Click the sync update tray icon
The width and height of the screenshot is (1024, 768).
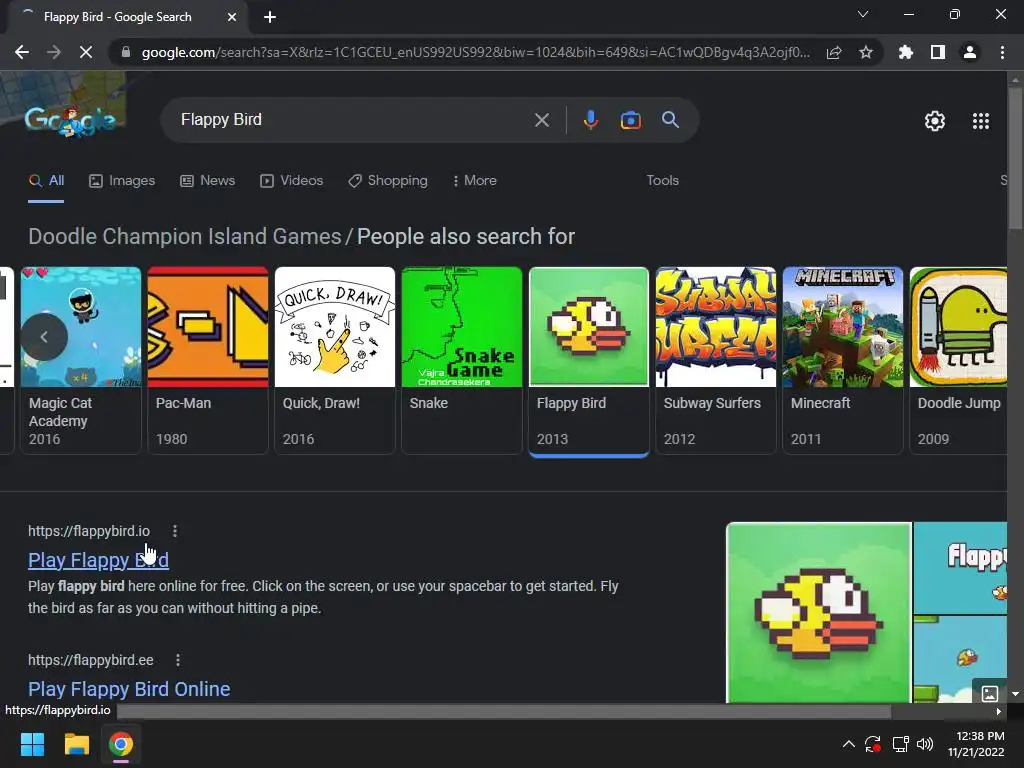pyautogui.click(x=872, y=744)
